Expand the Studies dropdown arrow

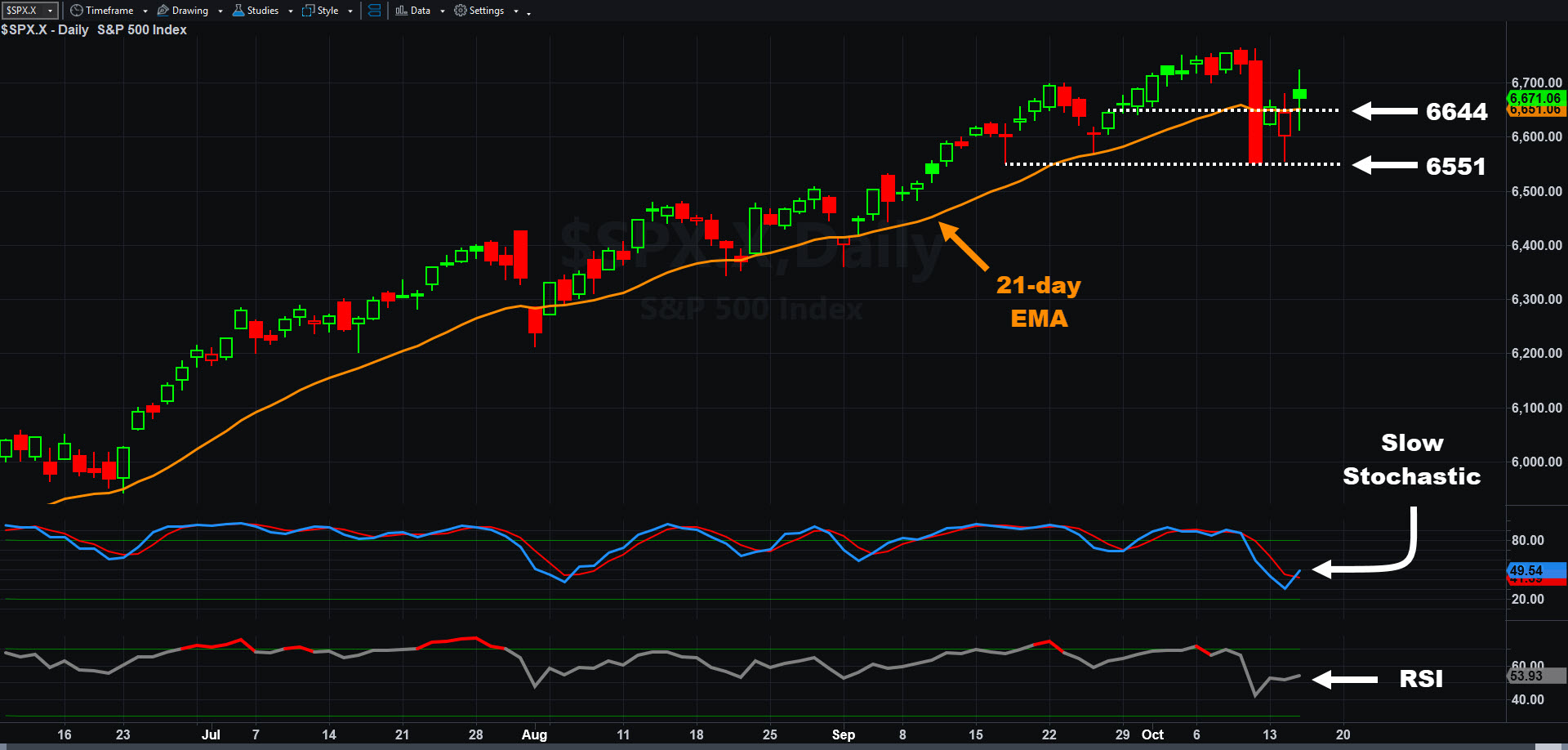[291, 11]
